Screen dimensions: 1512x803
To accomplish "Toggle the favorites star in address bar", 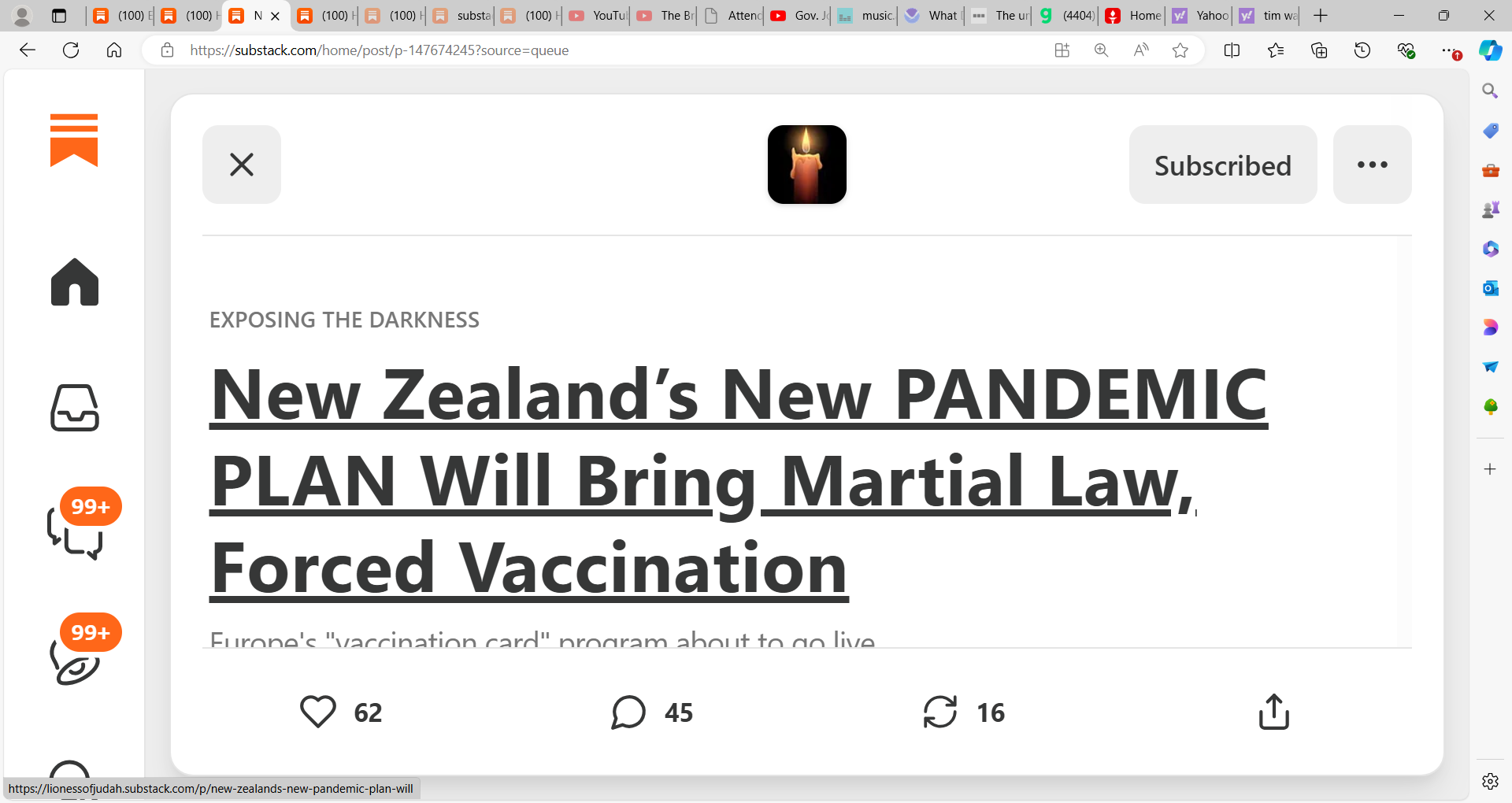I will [1180, 50].
